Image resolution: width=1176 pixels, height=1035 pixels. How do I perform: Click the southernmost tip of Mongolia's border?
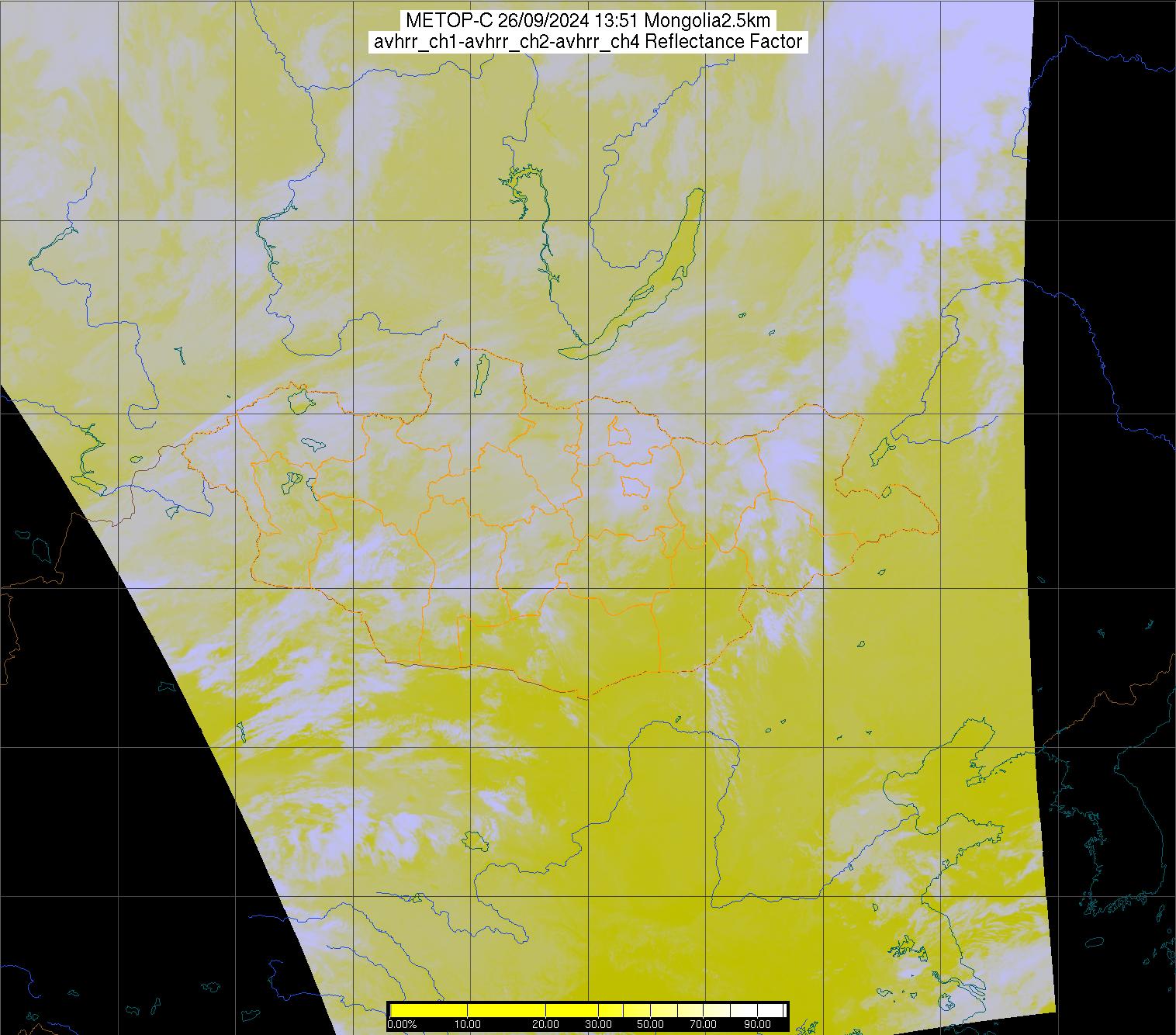click(x=587, y=697)
